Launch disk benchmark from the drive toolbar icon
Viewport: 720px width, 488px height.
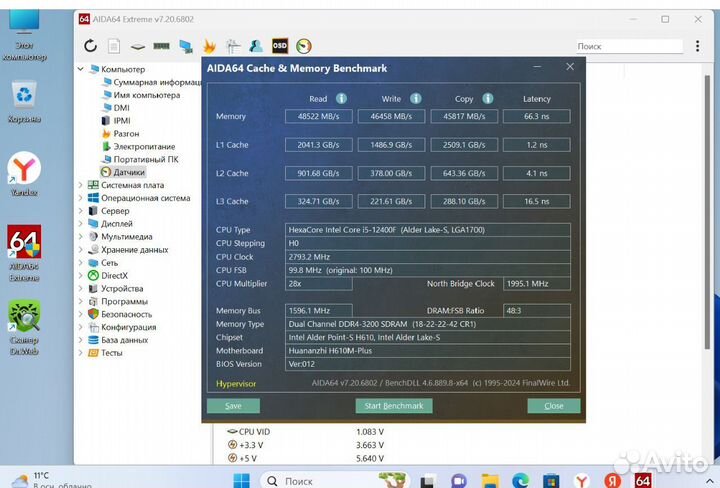click(x=138, y=46)
